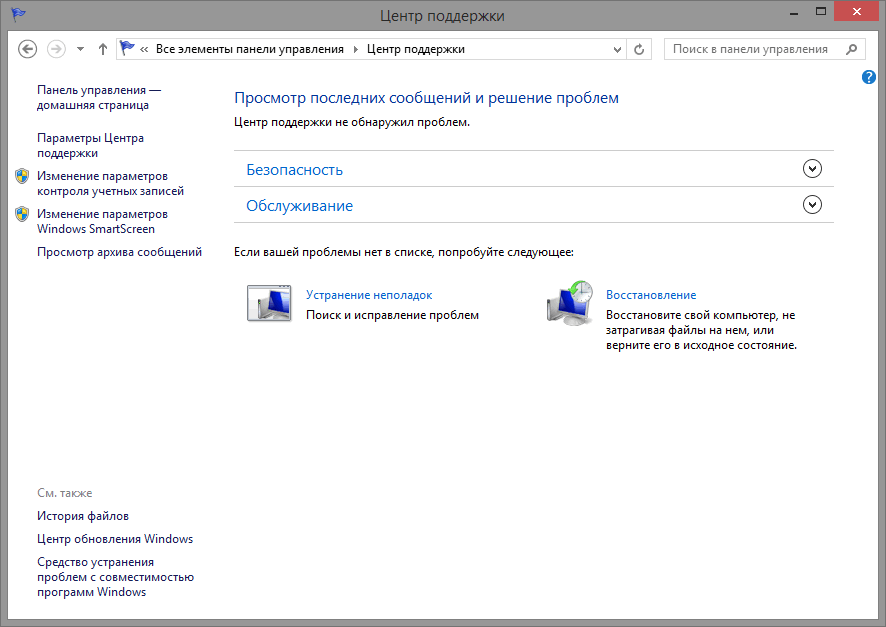Viewport: 886px width, 627px height.
Task: Open 'Изменение параметров Windows SmartScreen'
Action: coord(101,221)
